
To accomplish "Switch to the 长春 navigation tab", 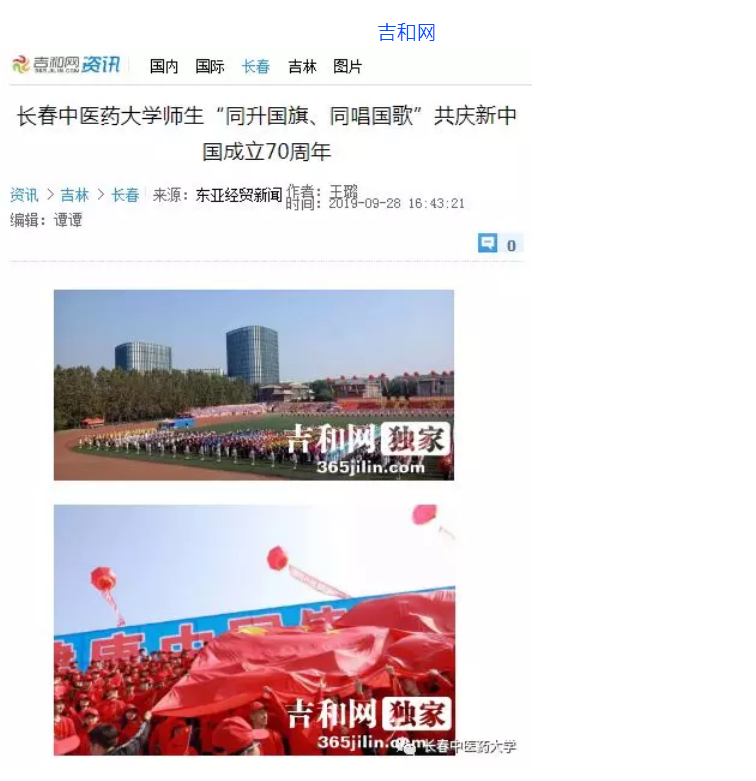I will (255, 66).
